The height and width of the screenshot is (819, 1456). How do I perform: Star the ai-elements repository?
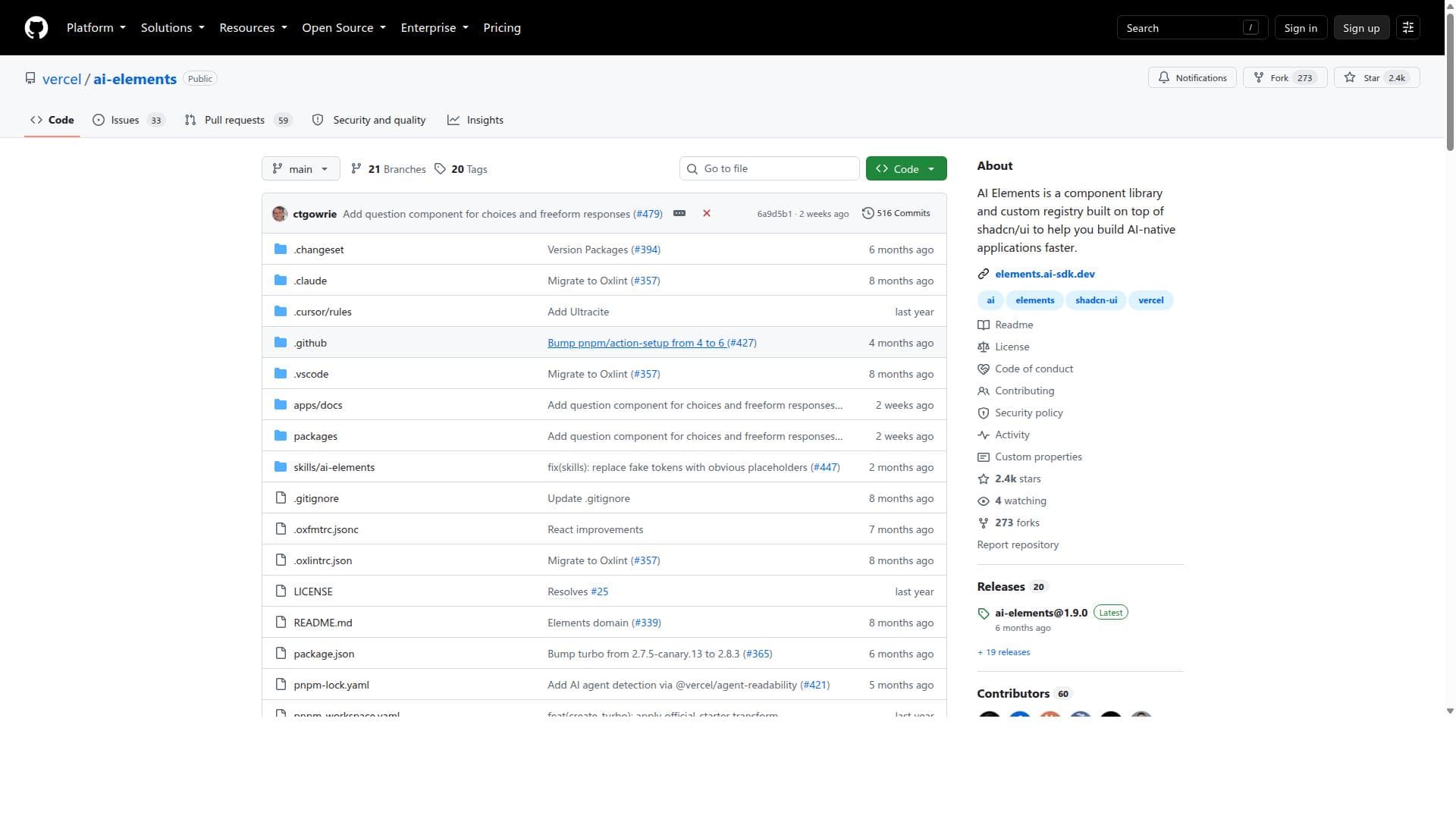tap(1377, 78)
